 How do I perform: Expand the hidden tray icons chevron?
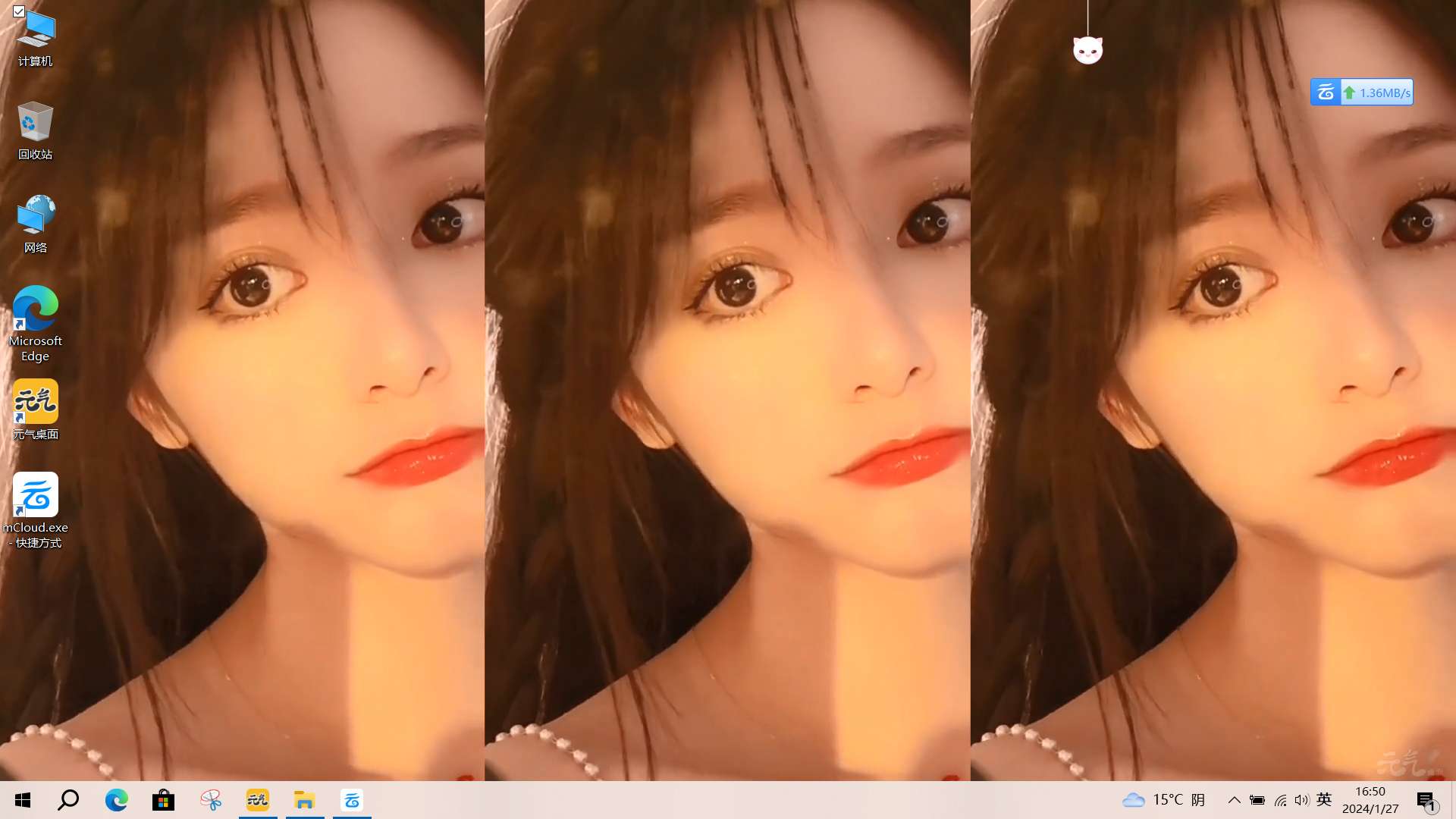(1235, 800)
